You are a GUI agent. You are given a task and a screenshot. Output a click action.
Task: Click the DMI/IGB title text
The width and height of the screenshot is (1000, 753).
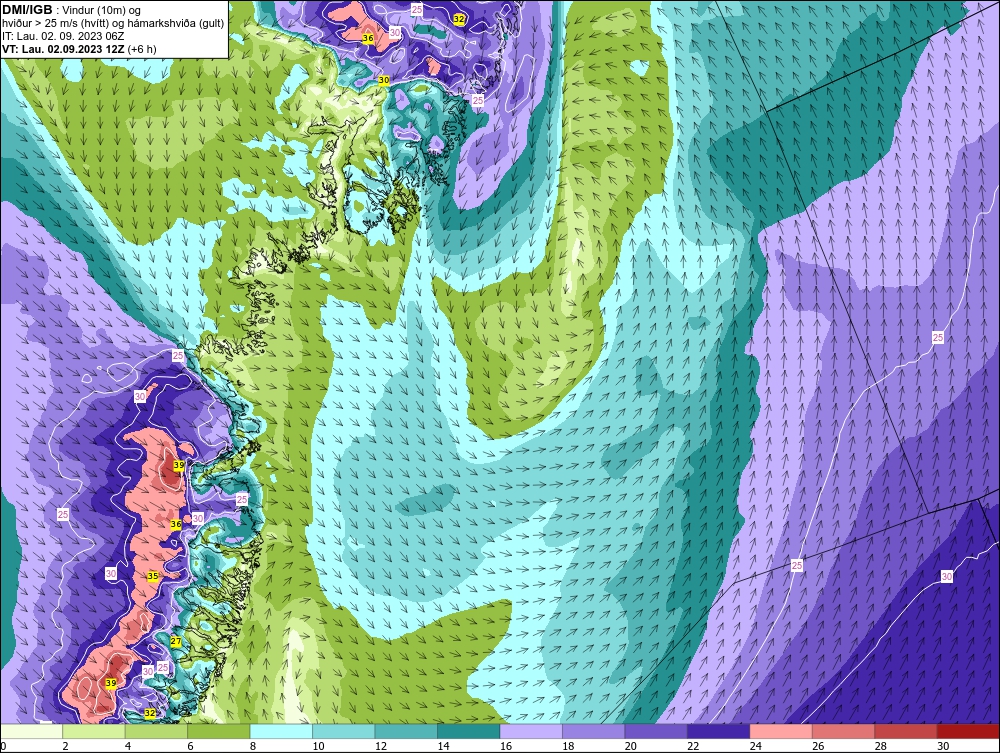pos(27,10)
